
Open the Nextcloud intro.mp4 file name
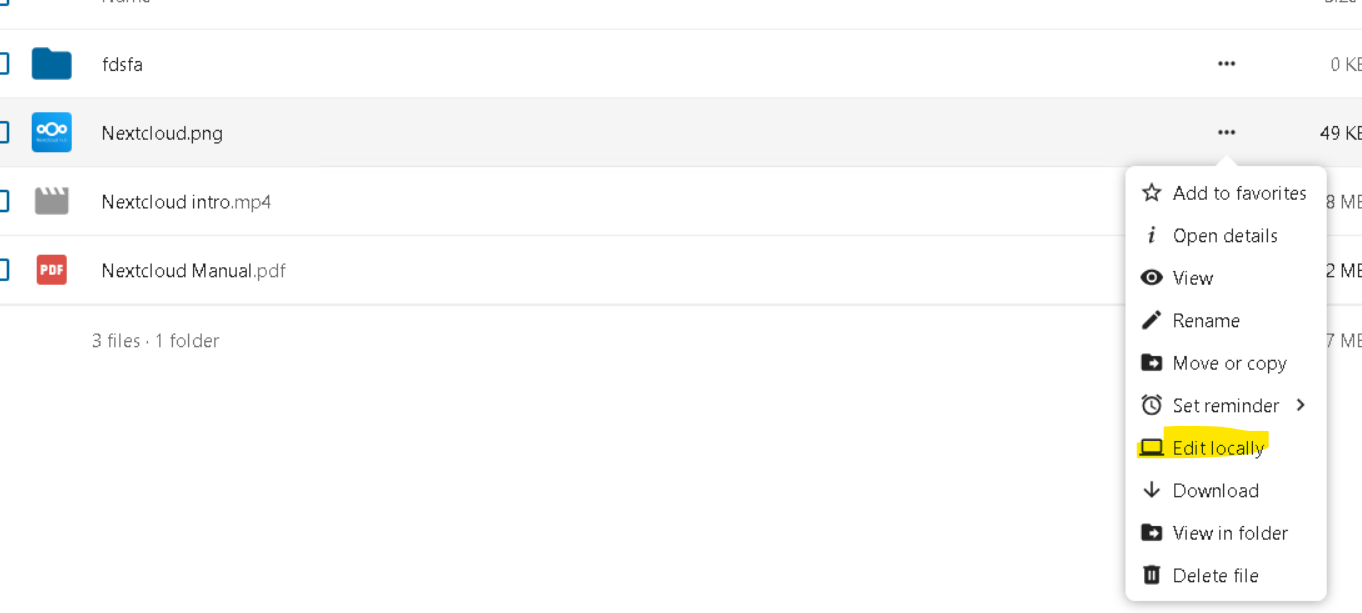pos(186,202)
